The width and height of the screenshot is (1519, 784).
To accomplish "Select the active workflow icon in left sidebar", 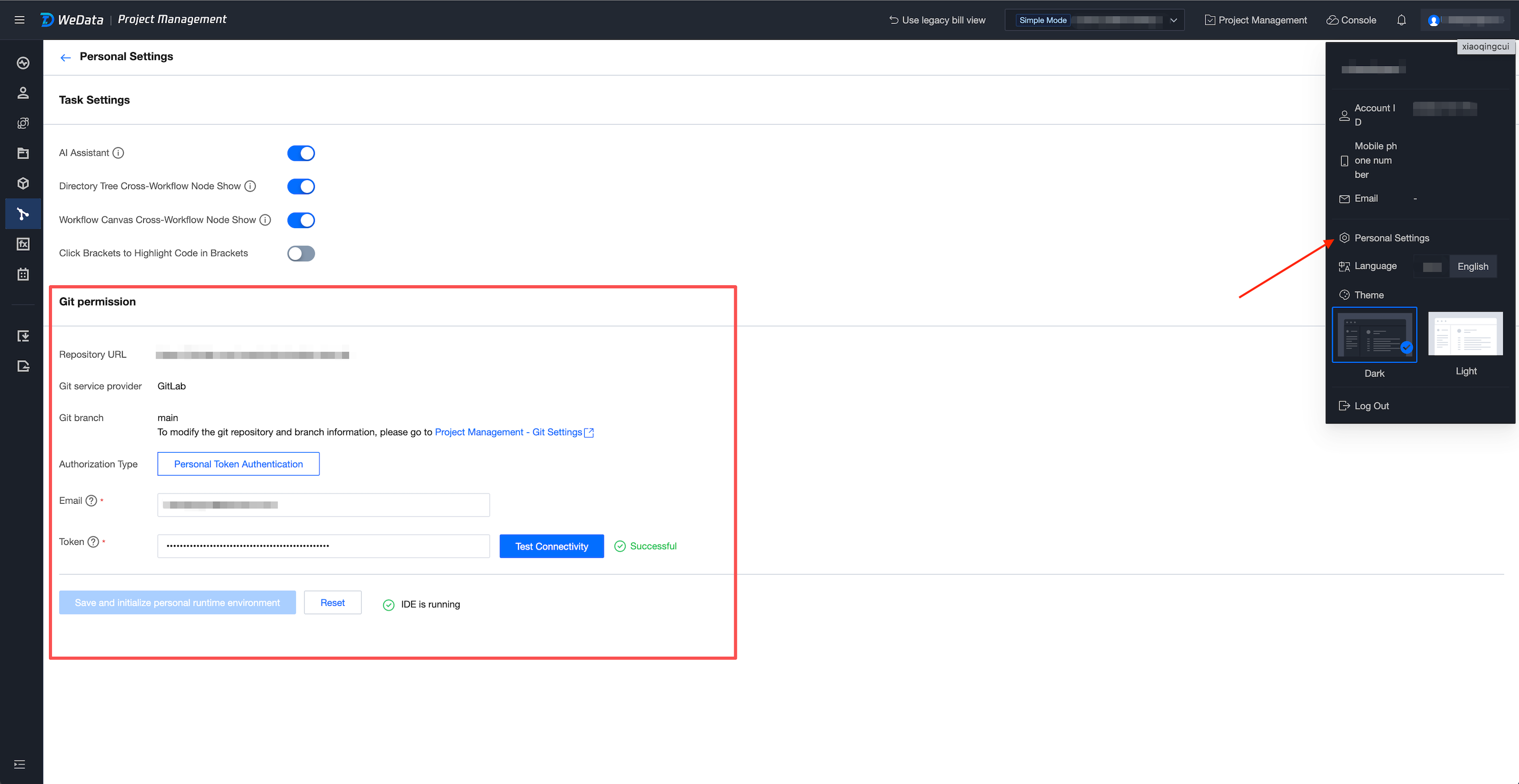I will tap(23, 214).
